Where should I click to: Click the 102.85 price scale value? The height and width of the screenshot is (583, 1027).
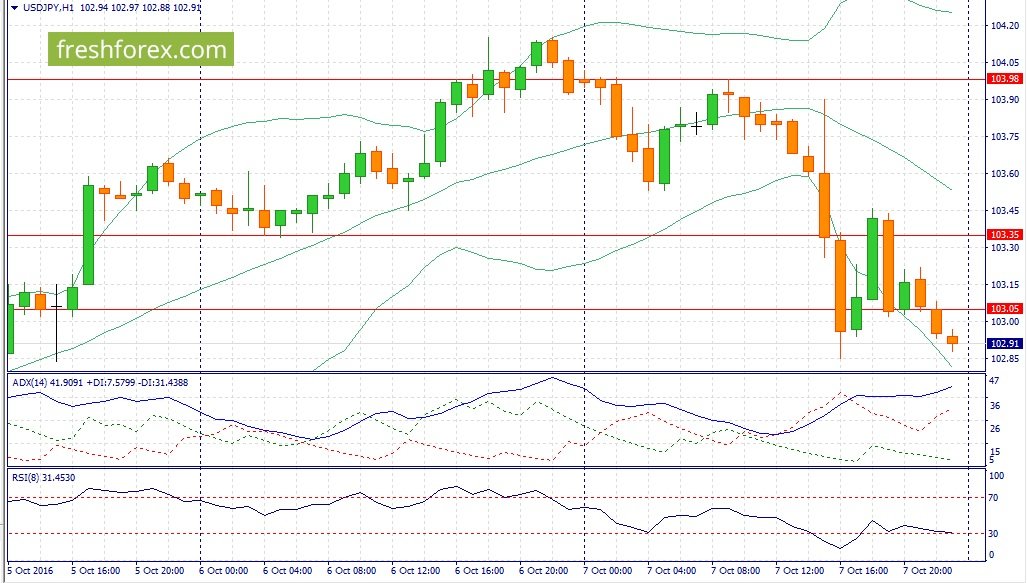pyautogui.click(x=1005, y=358)
